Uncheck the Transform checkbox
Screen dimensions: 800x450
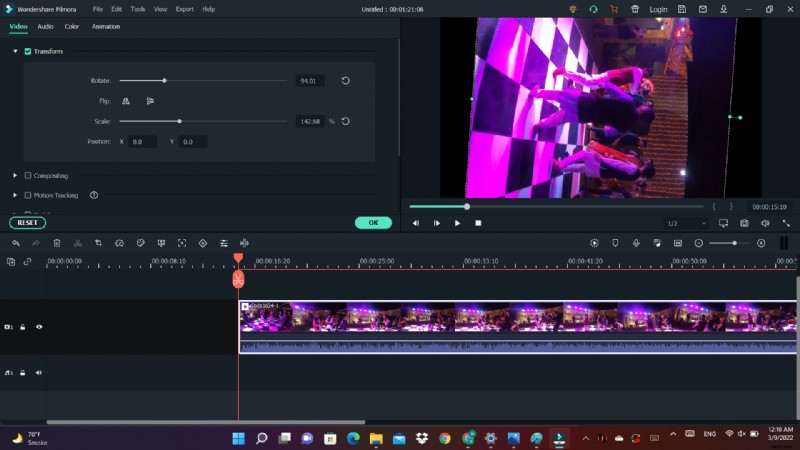click(28, 51)
